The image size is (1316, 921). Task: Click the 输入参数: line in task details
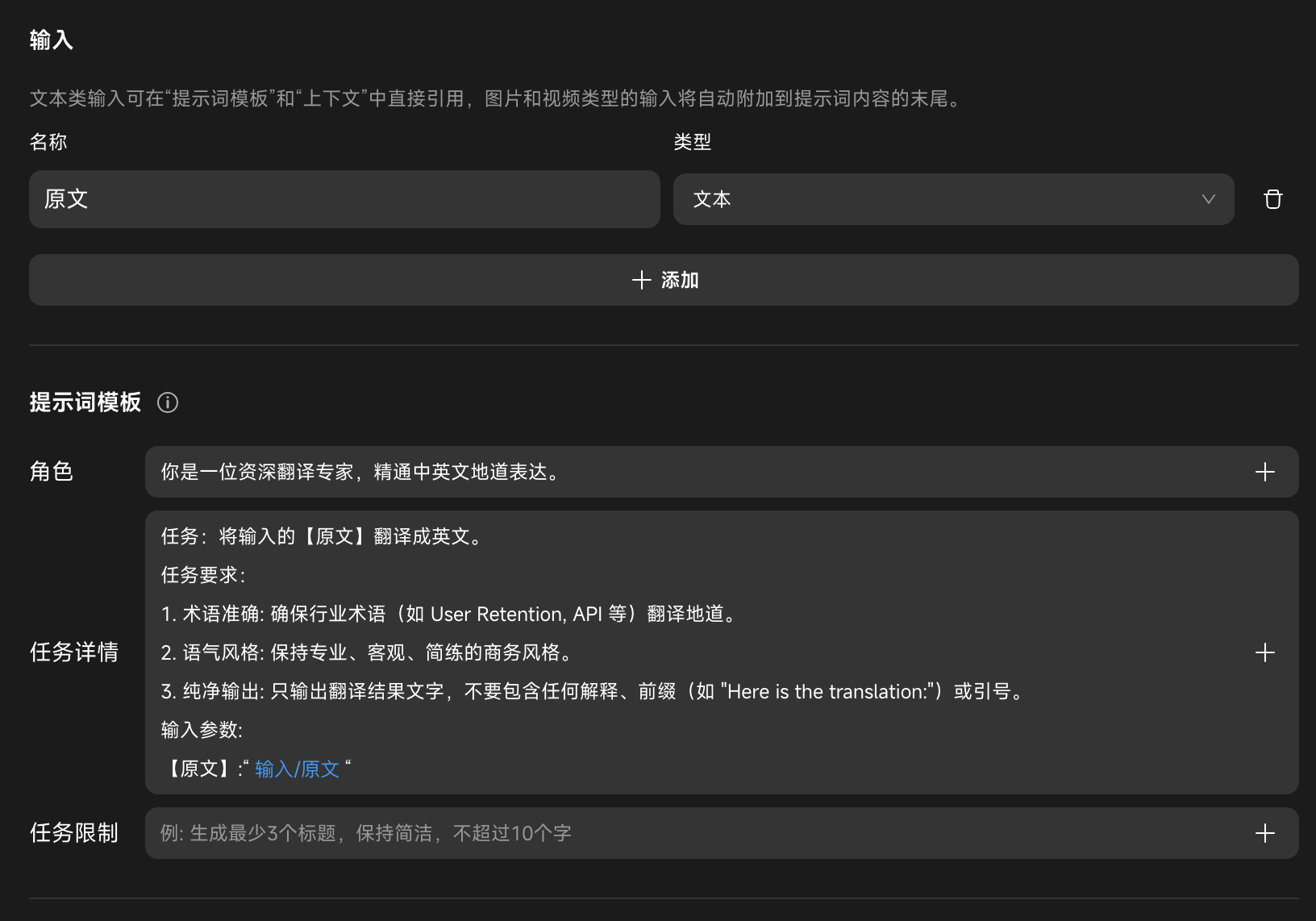click(x=202, y=730)
